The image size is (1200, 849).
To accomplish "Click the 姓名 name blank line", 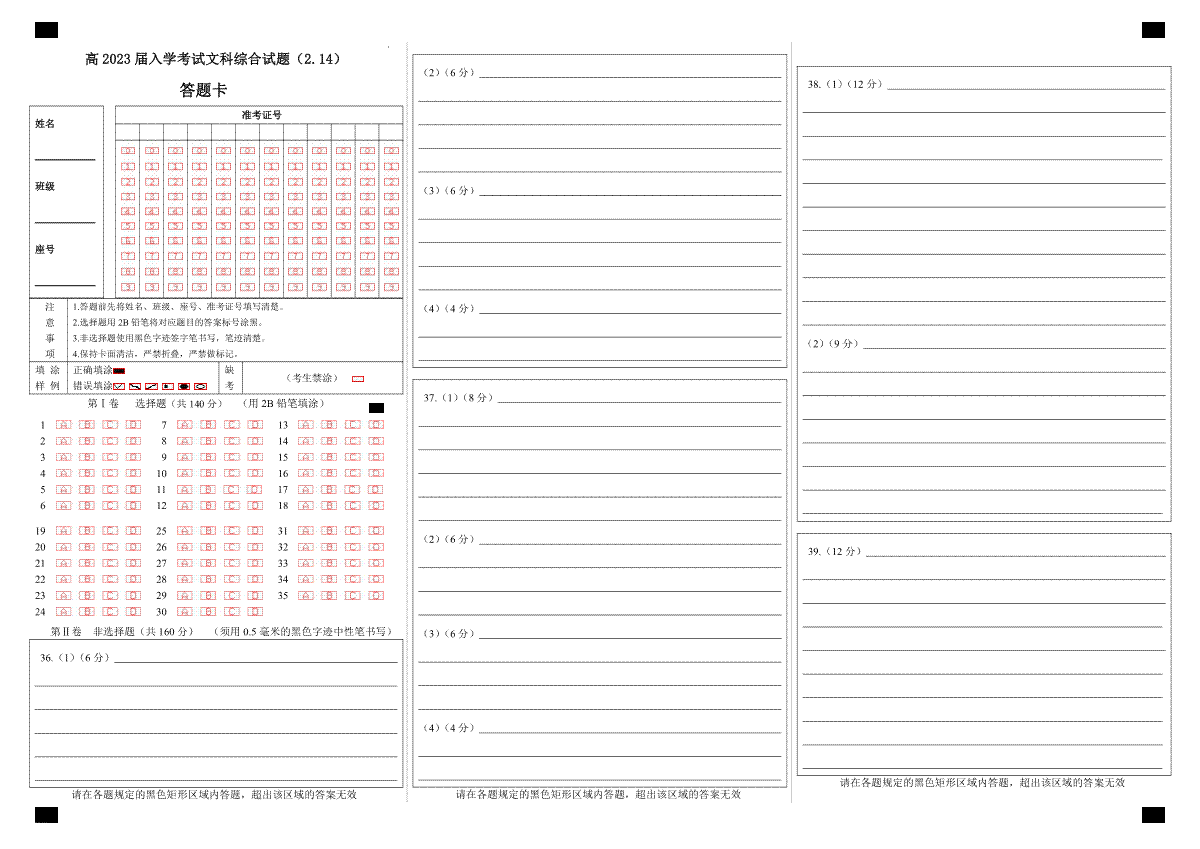I will tap(65, 156).
